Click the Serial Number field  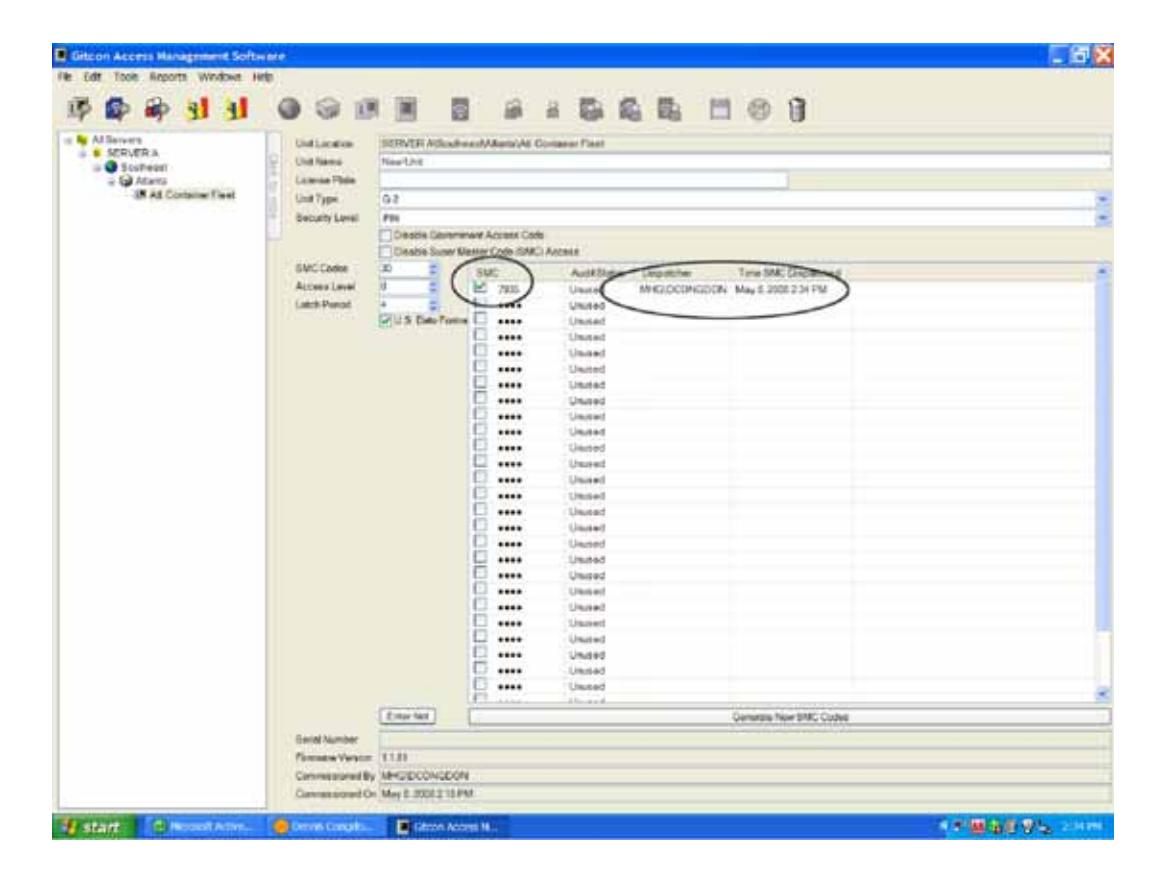point(744,740)
